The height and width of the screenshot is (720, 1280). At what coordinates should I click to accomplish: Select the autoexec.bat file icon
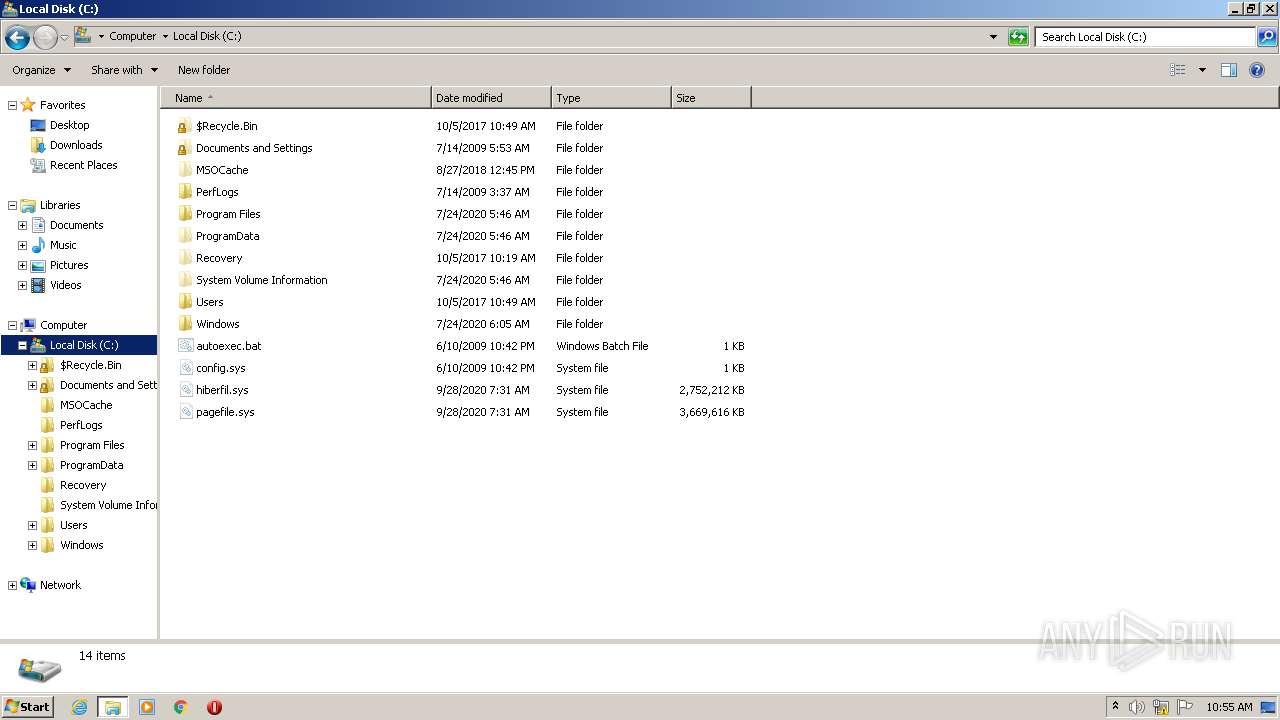(x=184, y=346)
